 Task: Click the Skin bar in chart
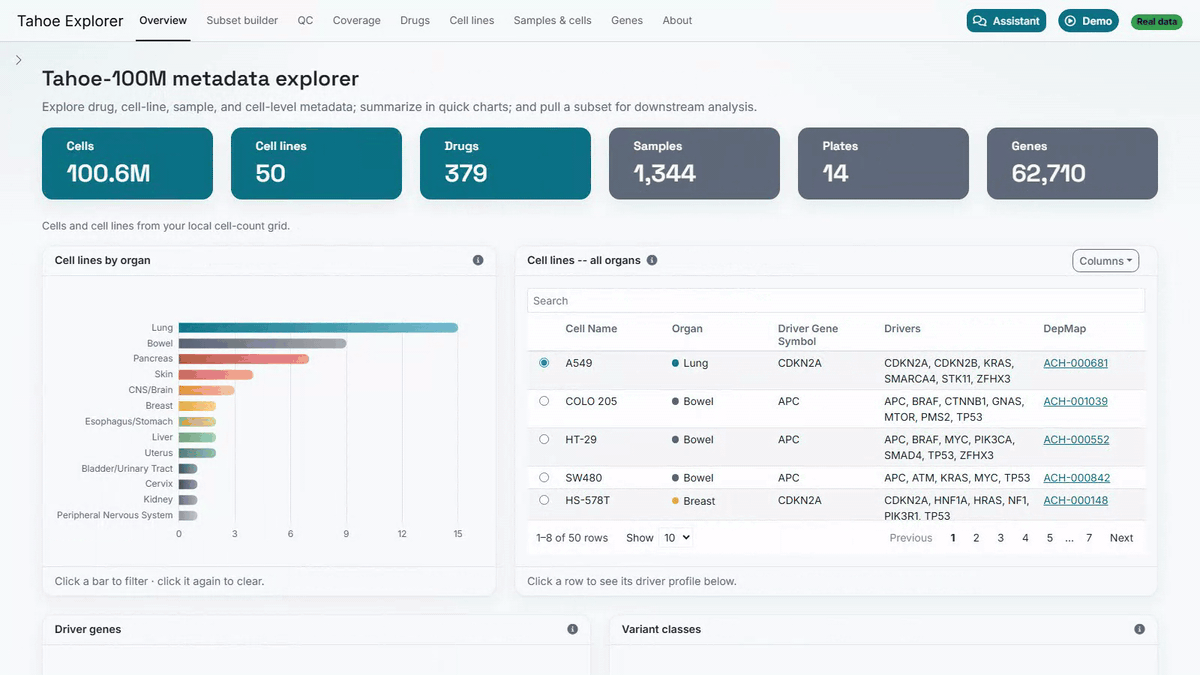pyautogui.click(x=216, y=375)
